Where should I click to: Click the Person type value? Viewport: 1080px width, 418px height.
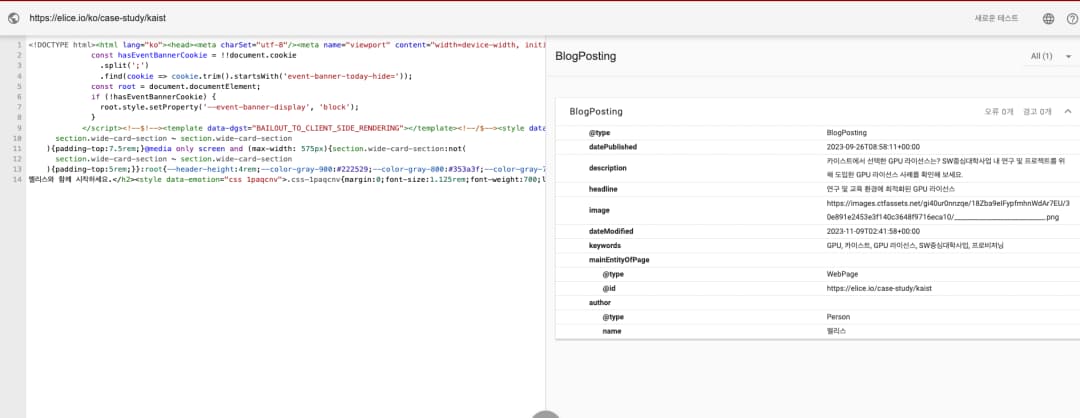(x=838, y=317)
